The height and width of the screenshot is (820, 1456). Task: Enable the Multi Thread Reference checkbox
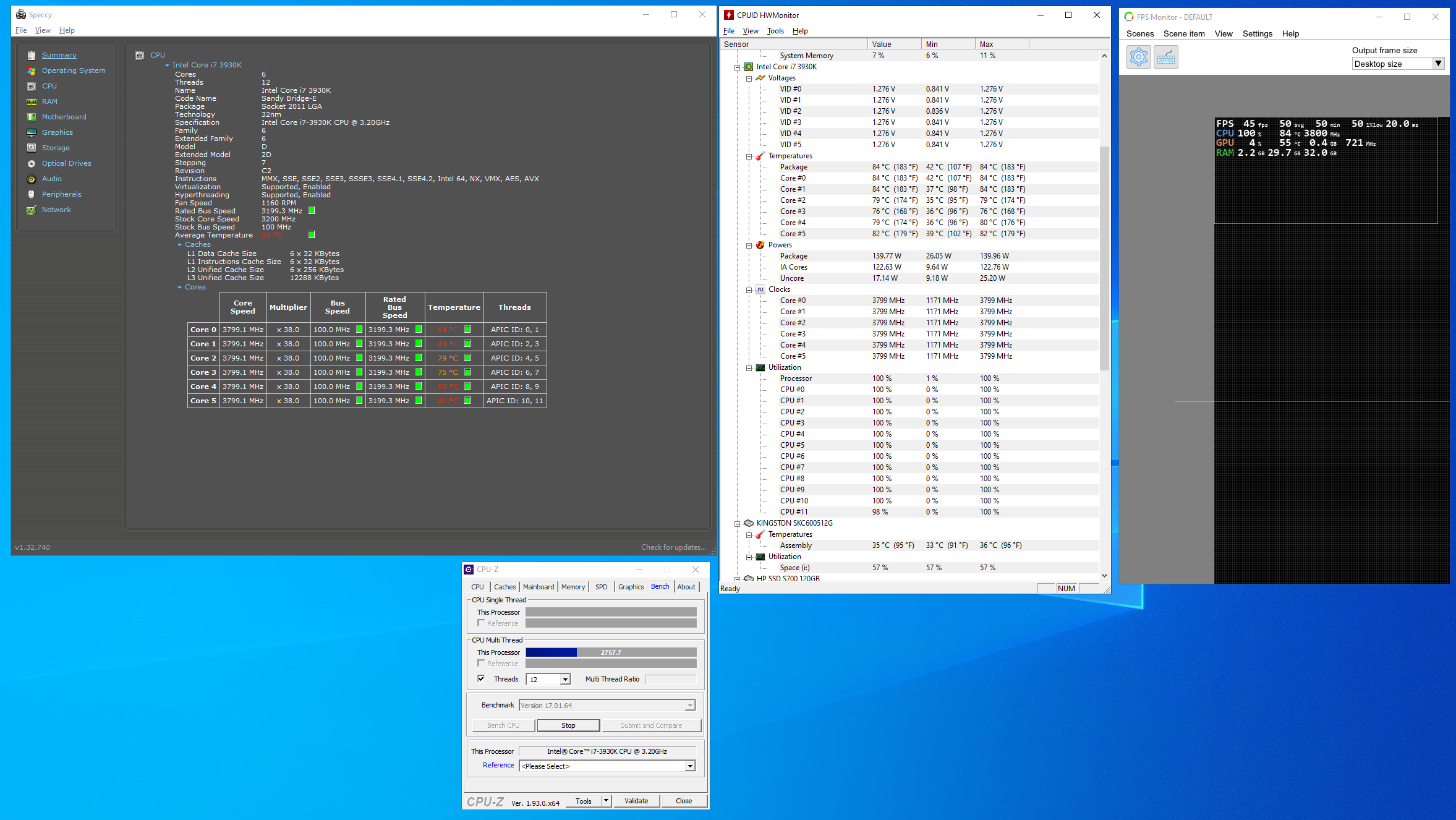481,663
